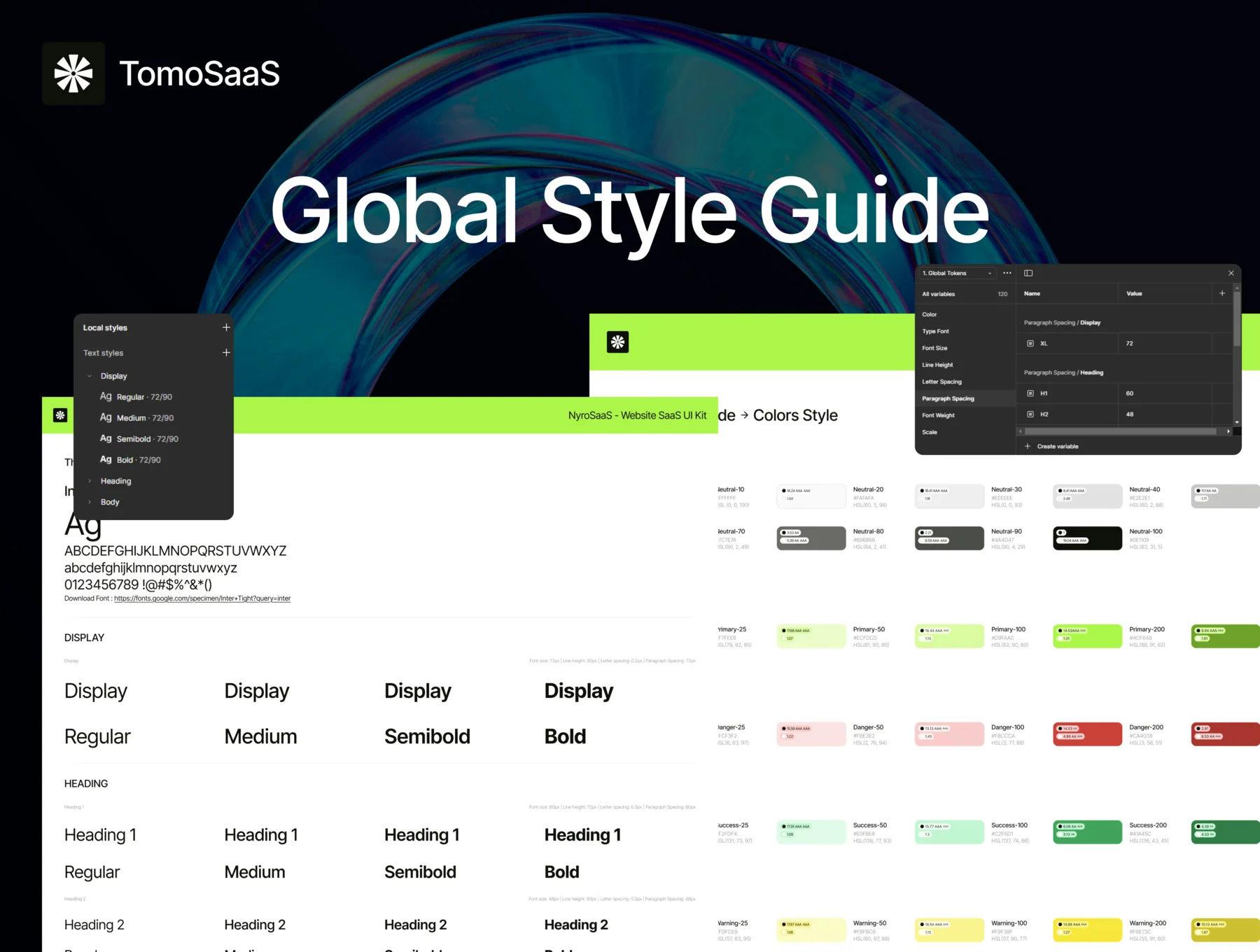The width and height of the screenshot is (1260, 952).
Task: Edit the H2 value 48
Action: (1164, 414)
